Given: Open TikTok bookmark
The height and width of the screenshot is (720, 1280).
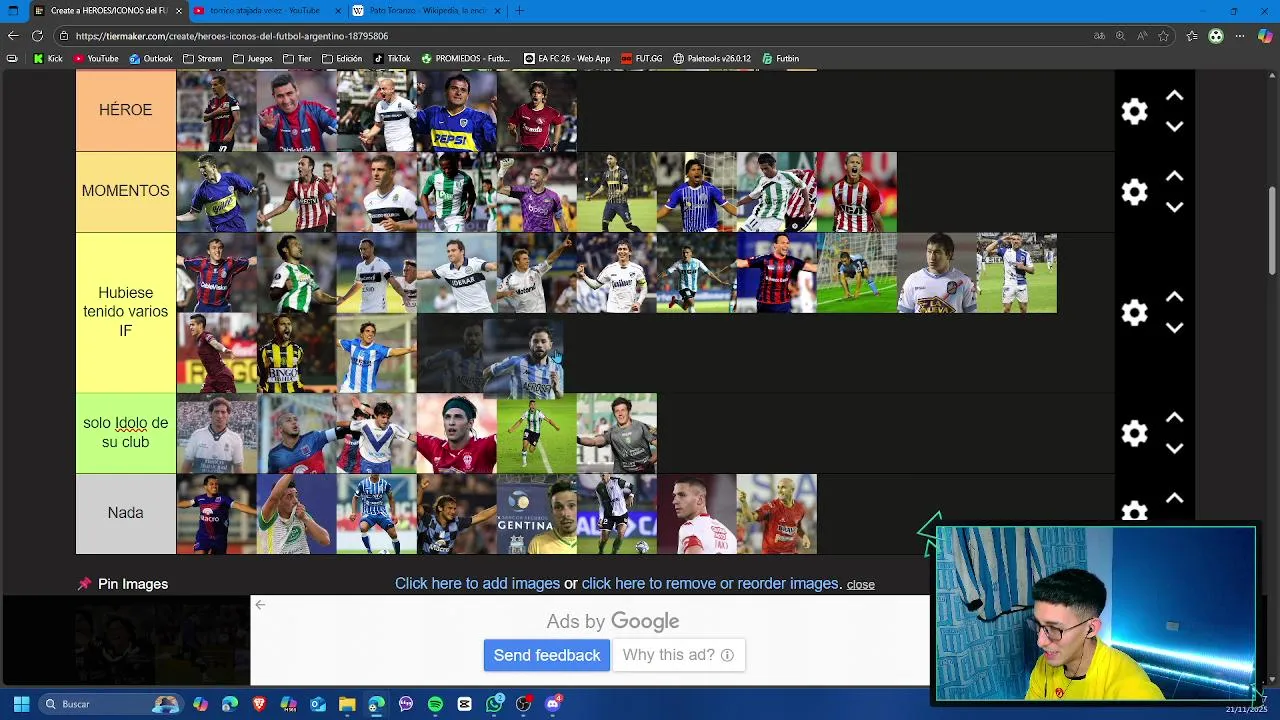Looking at the screenshot, I should [393, 59].
